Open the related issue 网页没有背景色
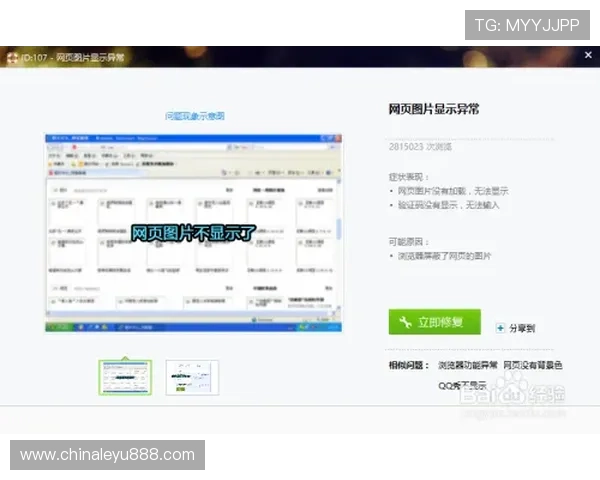The image size is (600, 480). [532, 365]
